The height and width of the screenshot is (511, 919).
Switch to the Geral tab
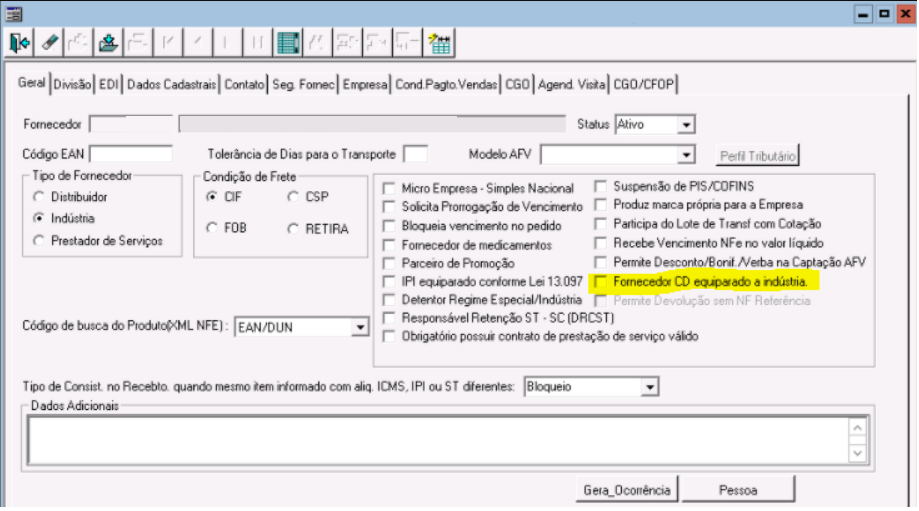pos(31,83)
